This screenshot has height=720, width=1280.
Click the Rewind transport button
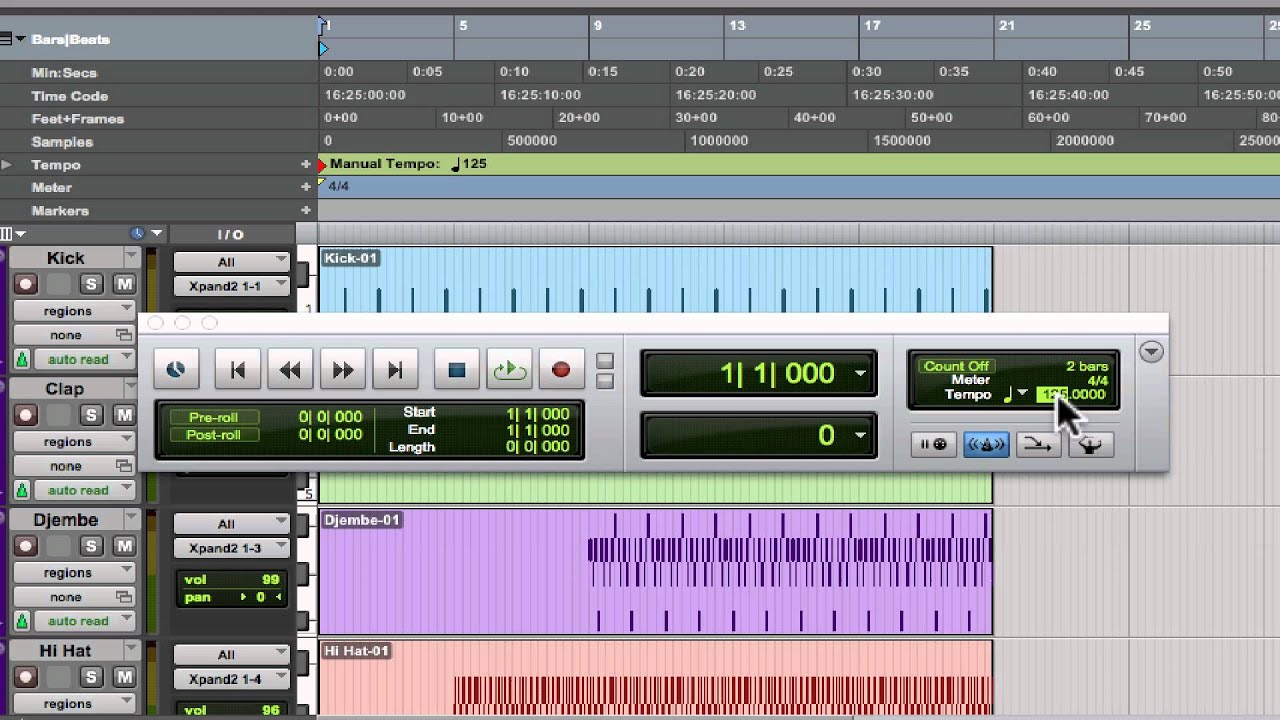(x=290, y=370)
